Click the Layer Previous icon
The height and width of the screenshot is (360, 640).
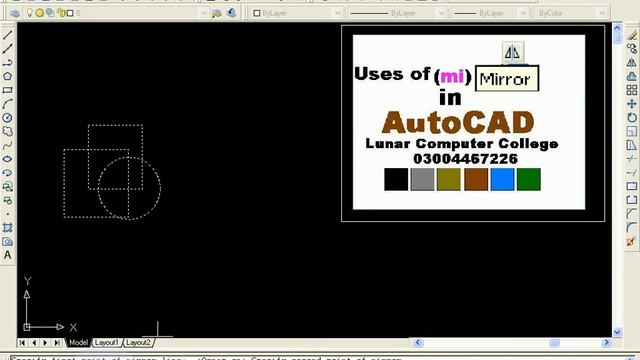(x=231, y=13)
